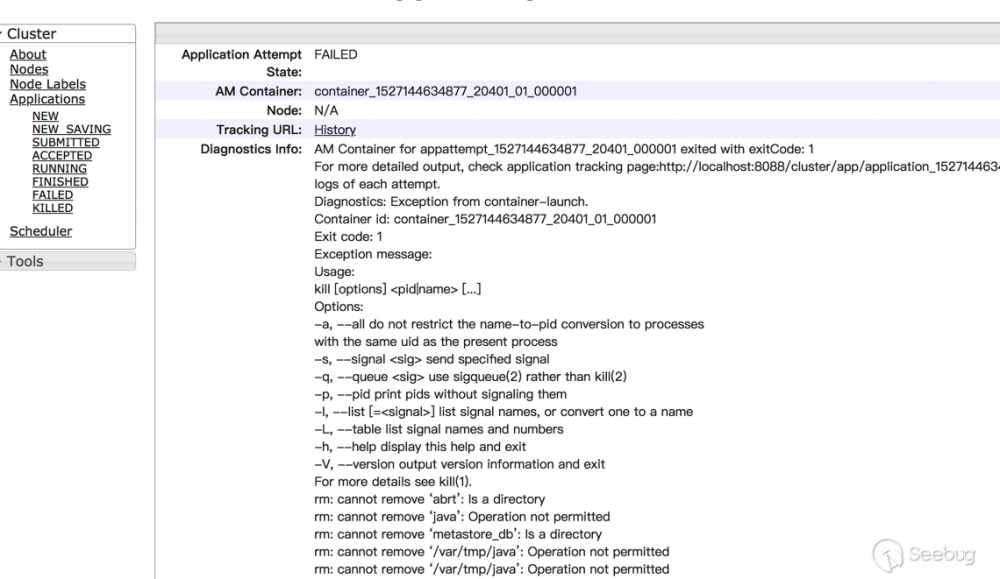Viewport: 1000px width, 579px height.
Task: Open the About cluster page
Action: pos(27,54)
